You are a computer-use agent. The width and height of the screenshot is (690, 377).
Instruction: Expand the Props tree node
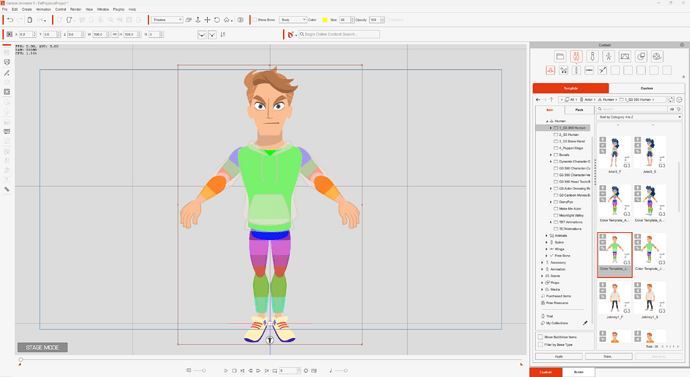click(542, 283)
